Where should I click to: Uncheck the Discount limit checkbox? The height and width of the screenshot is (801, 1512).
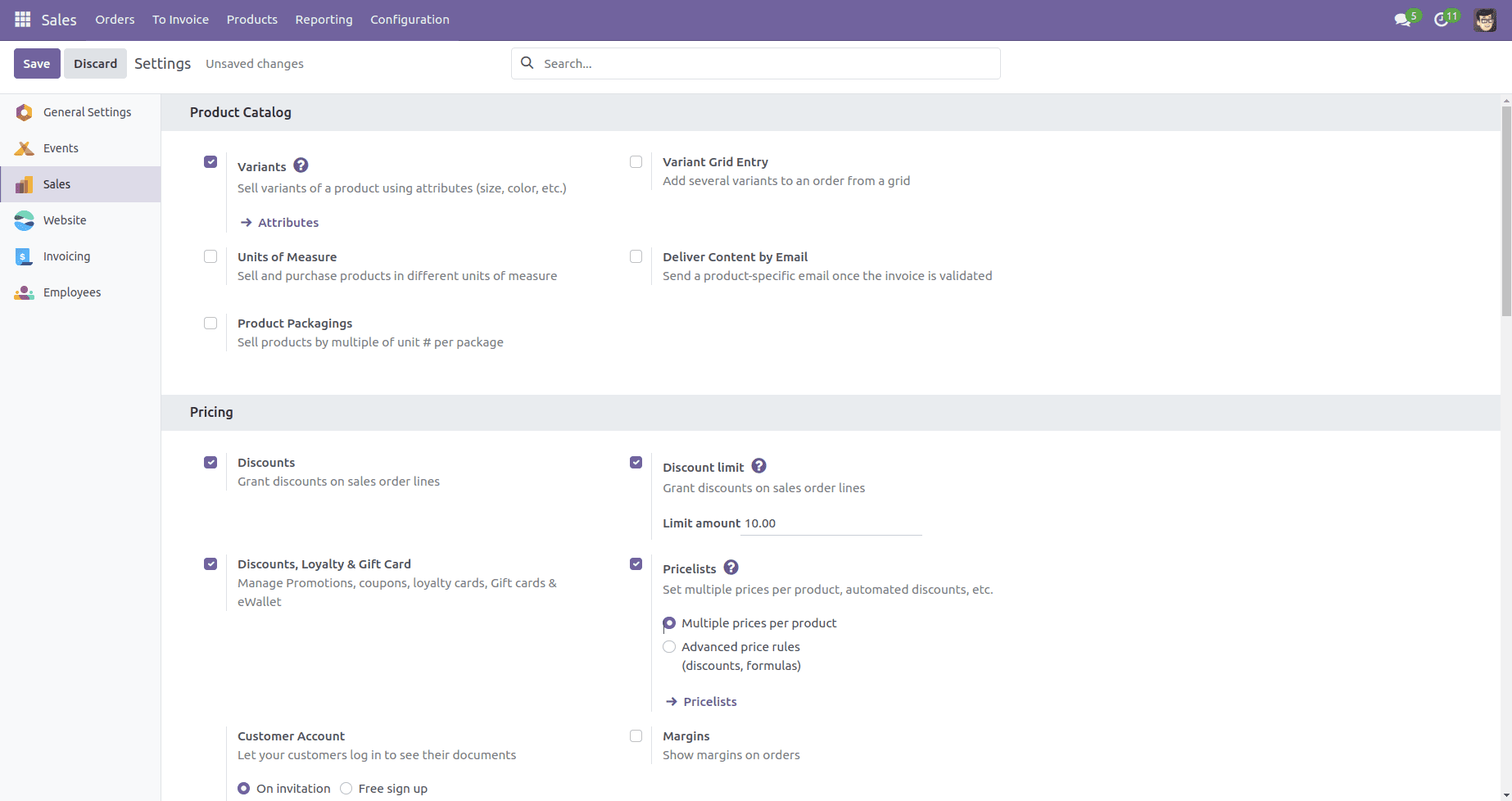point(636,463)
